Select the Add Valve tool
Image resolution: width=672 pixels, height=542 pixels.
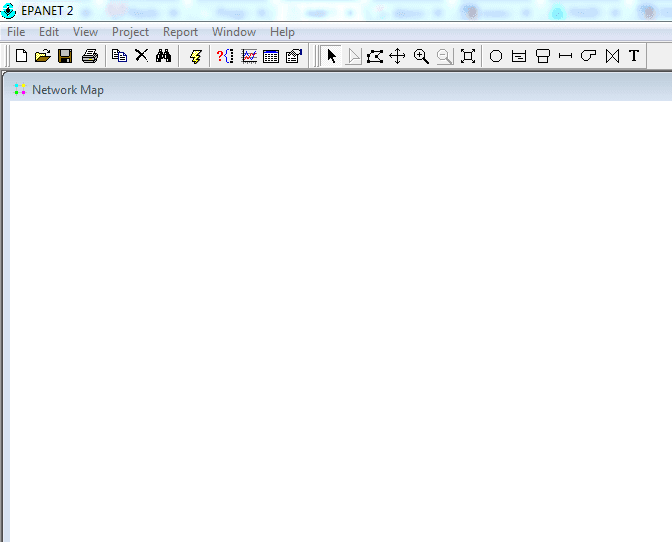(x=612, y=56)
